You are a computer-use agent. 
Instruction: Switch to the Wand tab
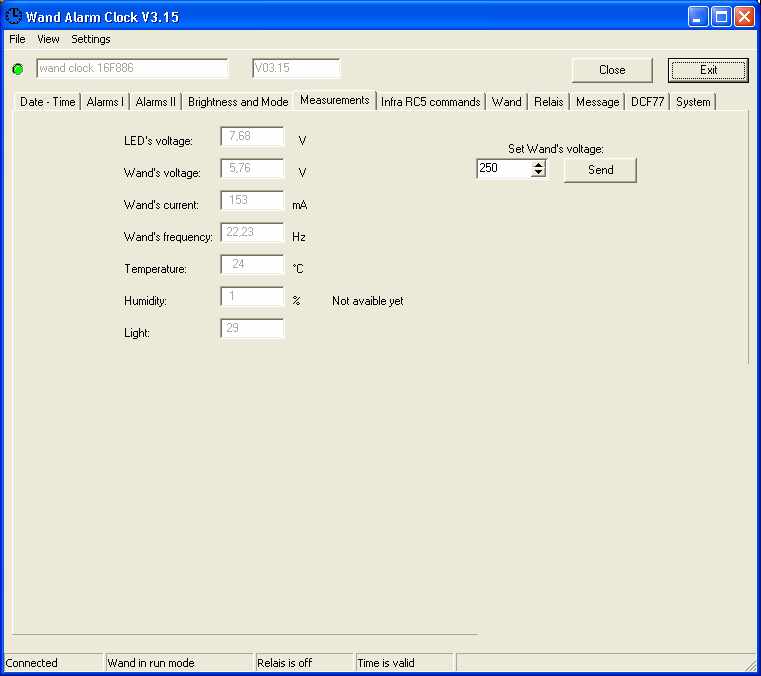click(506, 102)
